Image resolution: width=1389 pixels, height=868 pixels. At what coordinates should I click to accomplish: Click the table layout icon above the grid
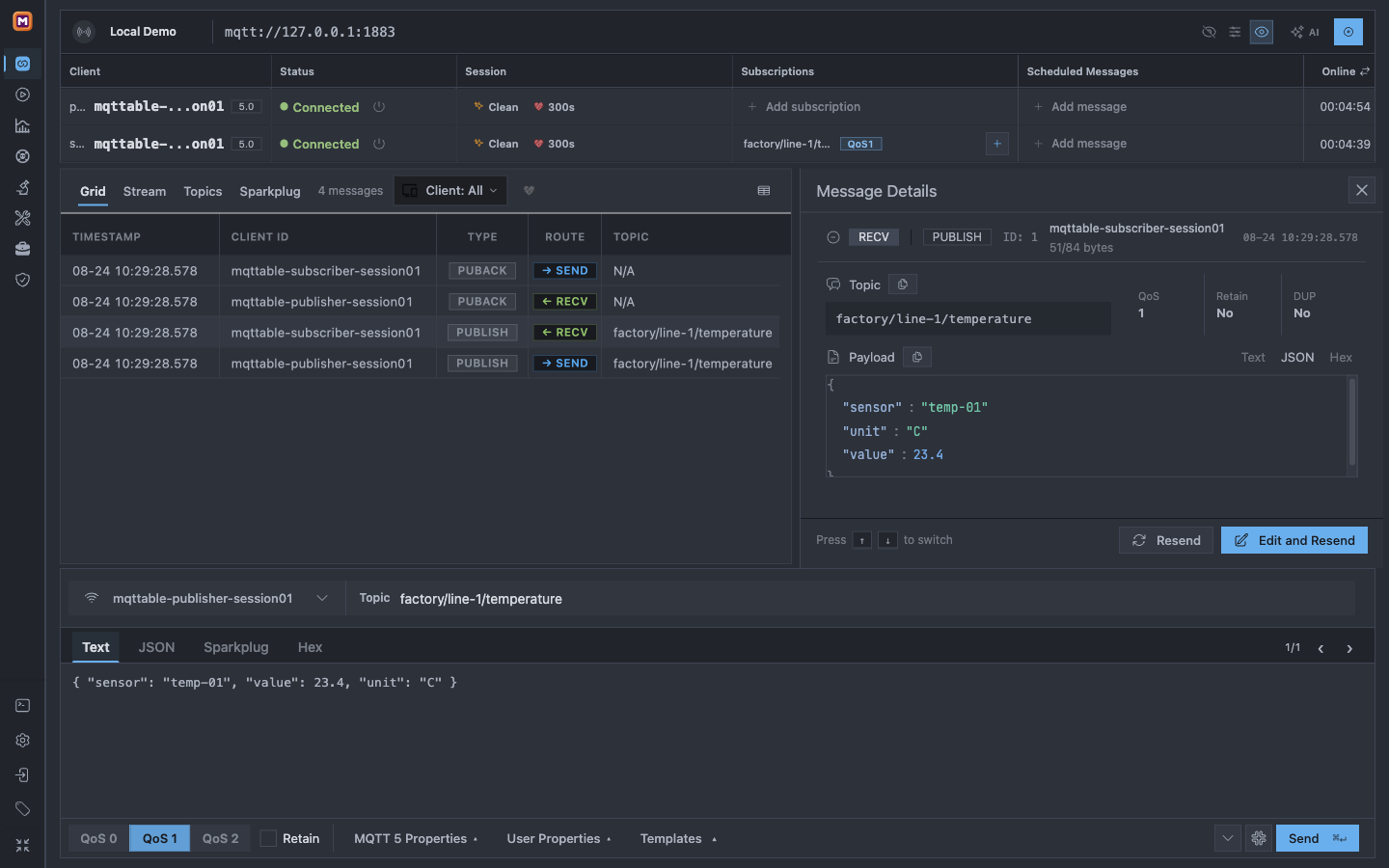tap(764, 191)
